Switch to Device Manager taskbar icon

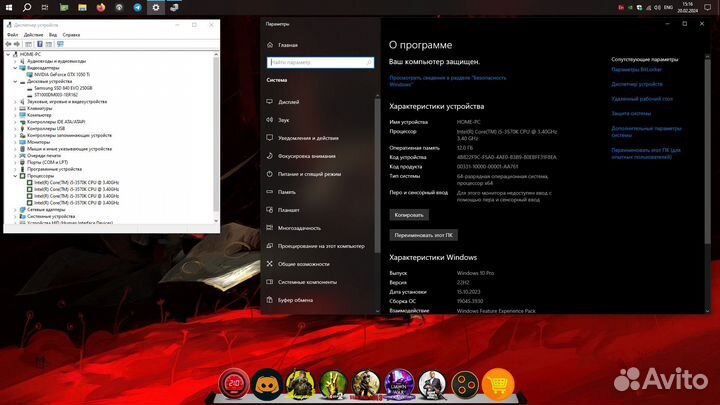[x=174, y=7]
